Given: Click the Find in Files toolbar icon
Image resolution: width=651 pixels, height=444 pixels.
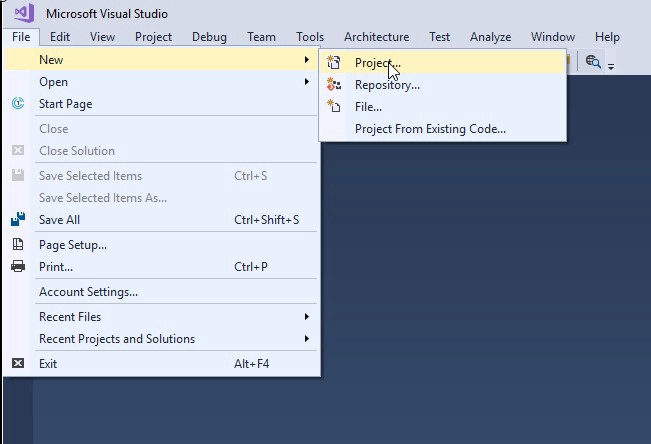Looking at the screenshot, I should pyautogui.click(x=593, y=62).
